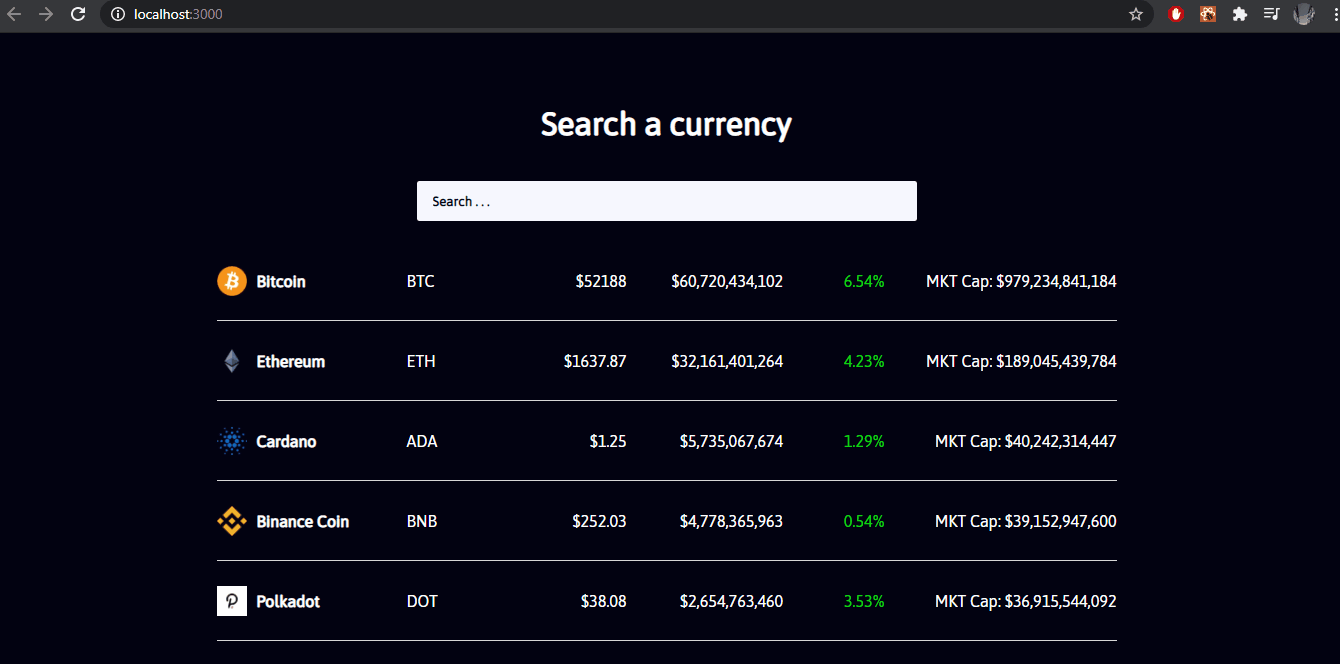Click the Bitcoin logo icon
Viewport: 1340px width, 664px height.
click(x=232, y=281)
